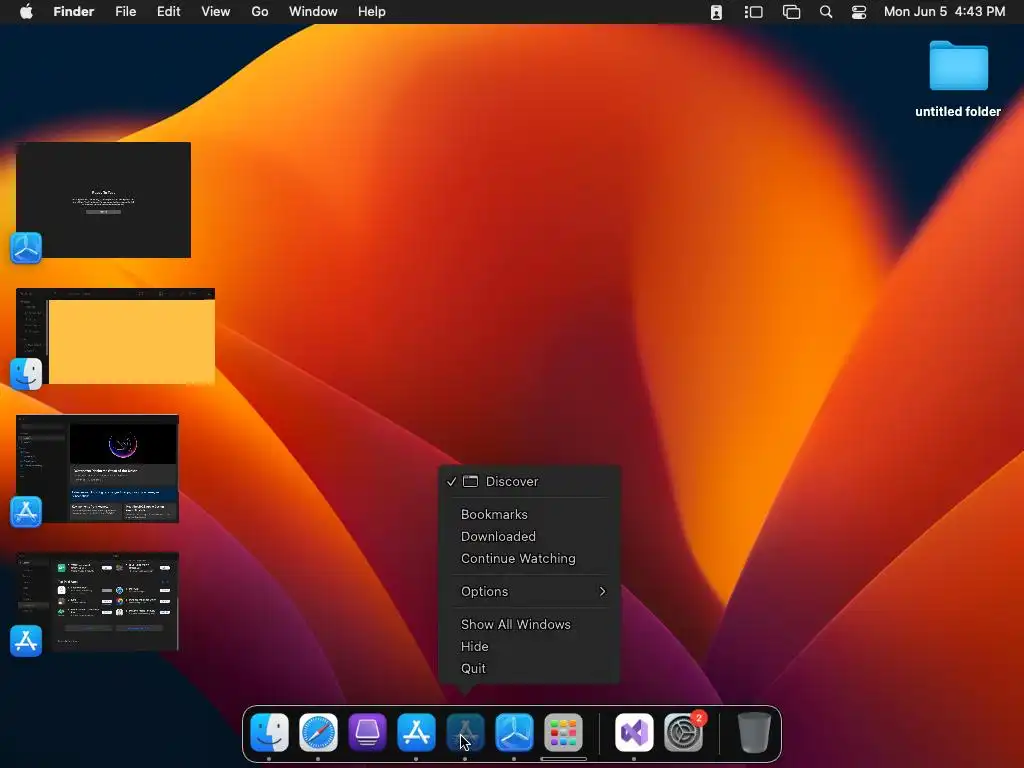Click the contact card icon in menu bar
The width and height of the screenshot is (1024, 768).
point(716,12)
